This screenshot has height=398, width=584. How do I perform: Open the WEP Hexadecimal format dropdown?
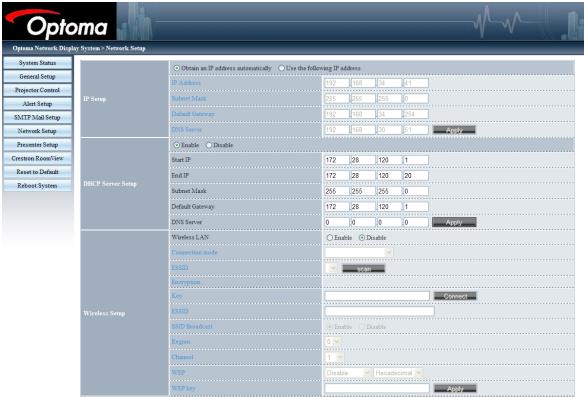pyautogui.click(x=398, y=373)
